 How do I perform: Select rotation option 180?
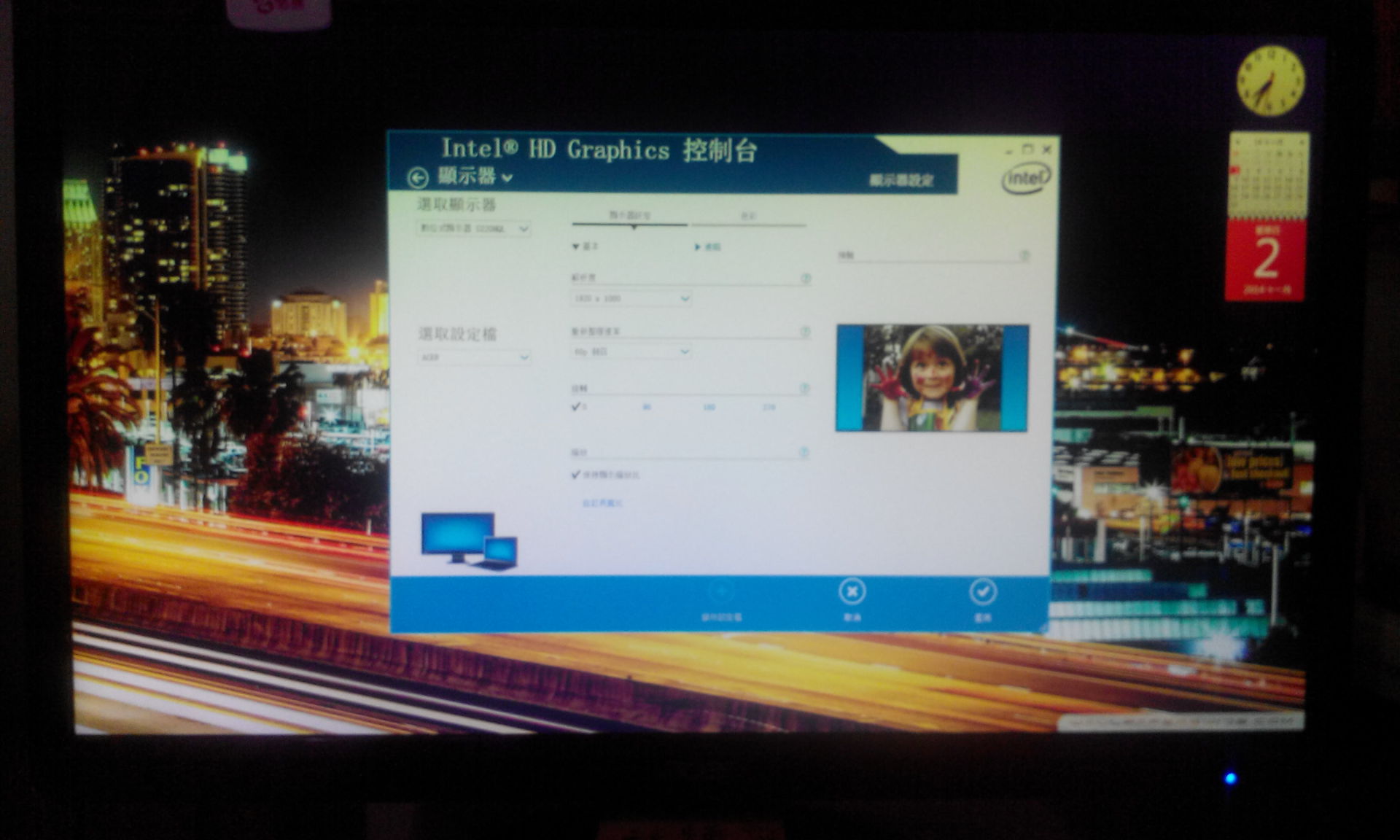coord(709,408)
